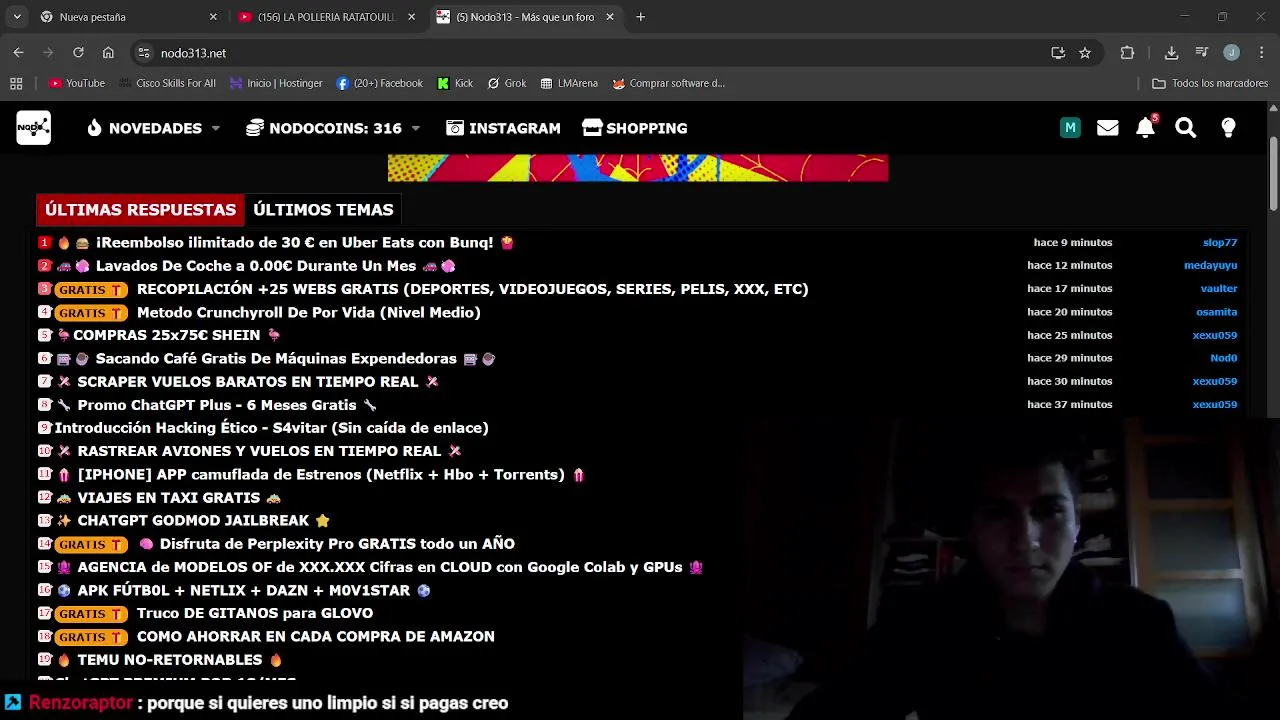Screen dimensions: 1280x720
Task: Click the colorful banner image at the top
Action: pyautogui.click(x=638, y=168)
